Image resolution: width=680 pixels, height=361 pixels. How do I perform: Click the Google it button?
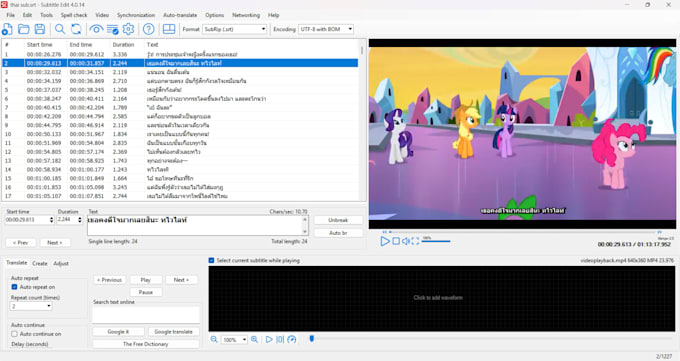(x=118, y=331)
